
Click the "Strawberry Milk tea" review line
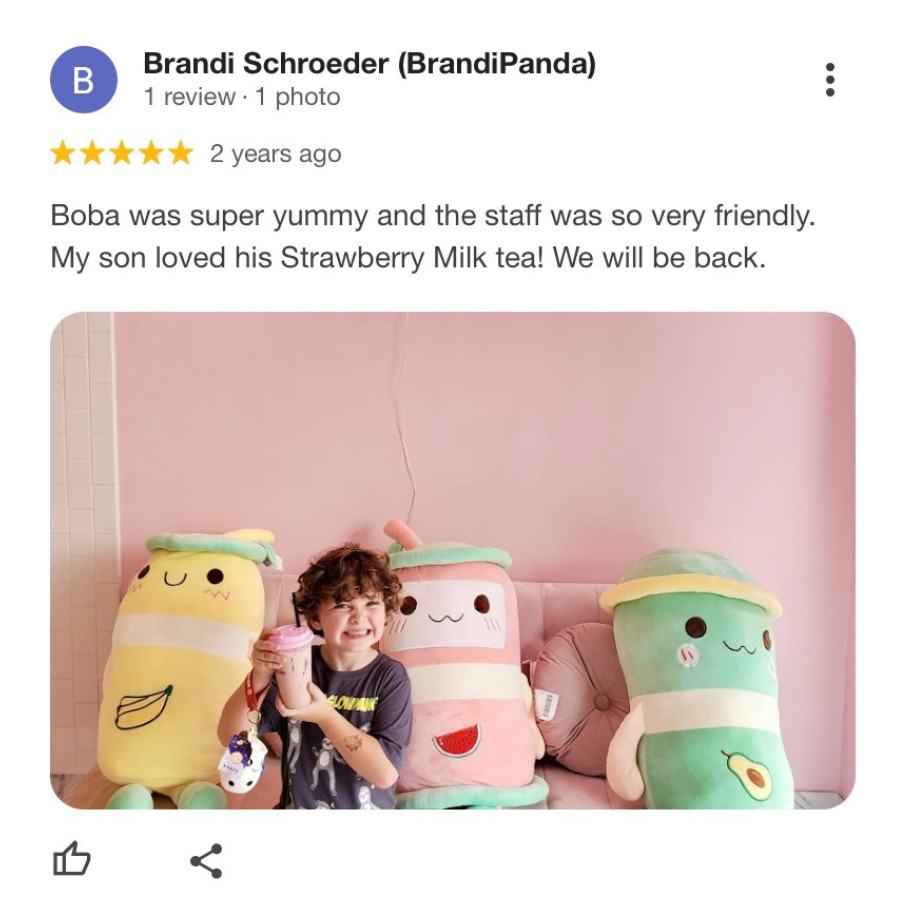click(x=408, y=258)
